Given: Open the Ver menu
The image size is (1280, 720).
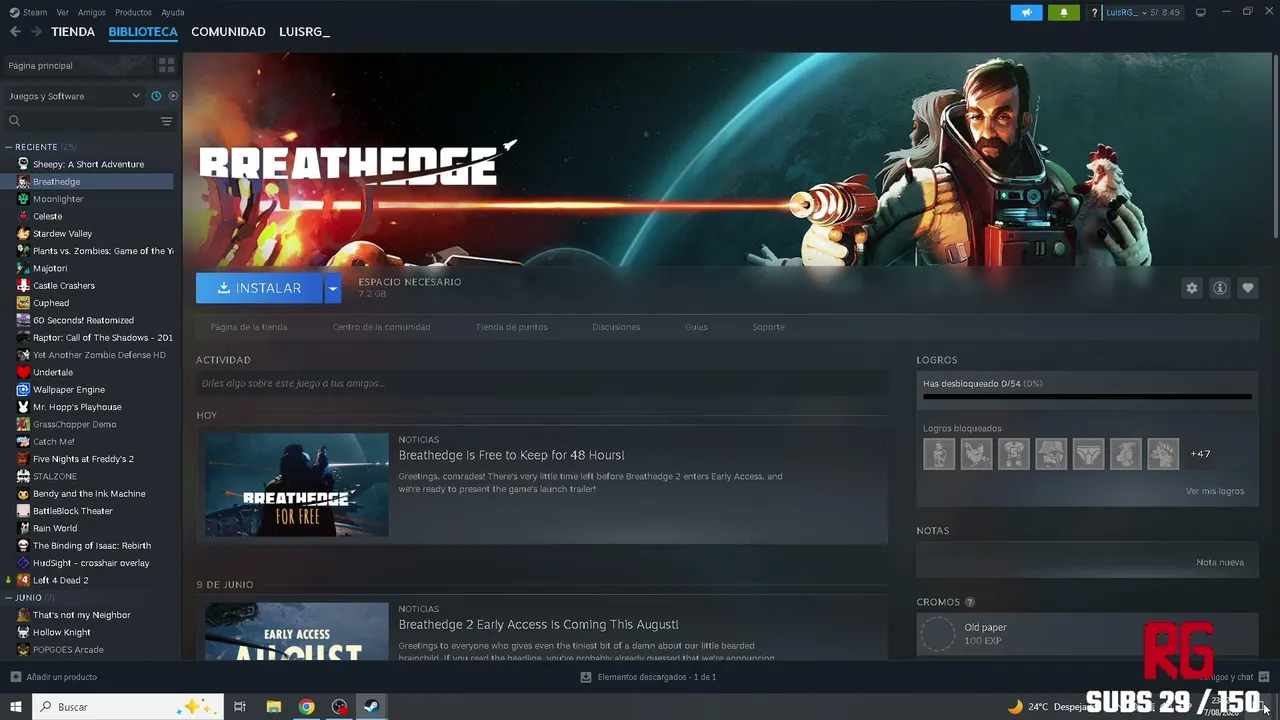Looking at the screenshot, I should coord(63,12).
